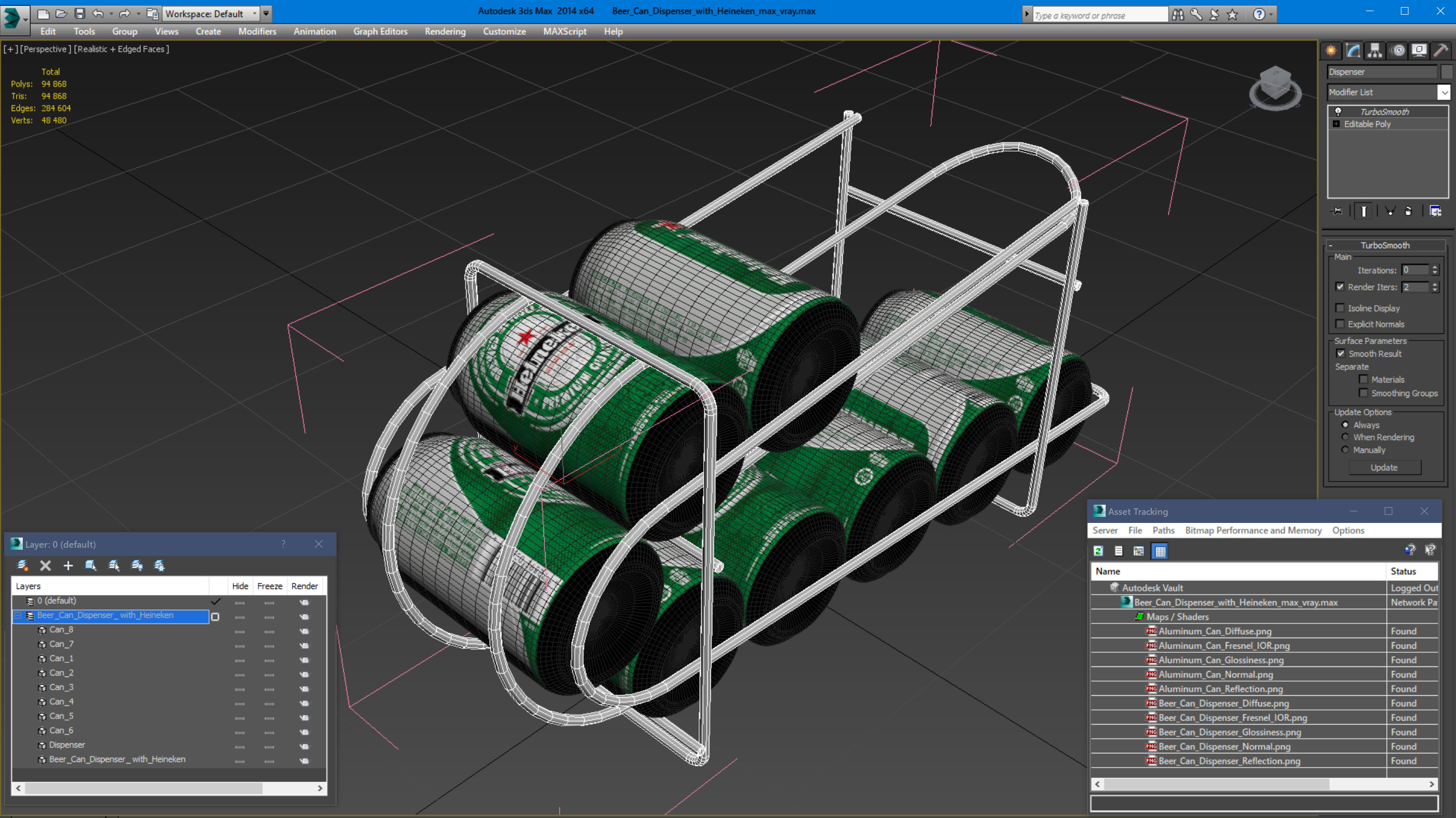Click the Pin Stack icon

coord(1337,211)
